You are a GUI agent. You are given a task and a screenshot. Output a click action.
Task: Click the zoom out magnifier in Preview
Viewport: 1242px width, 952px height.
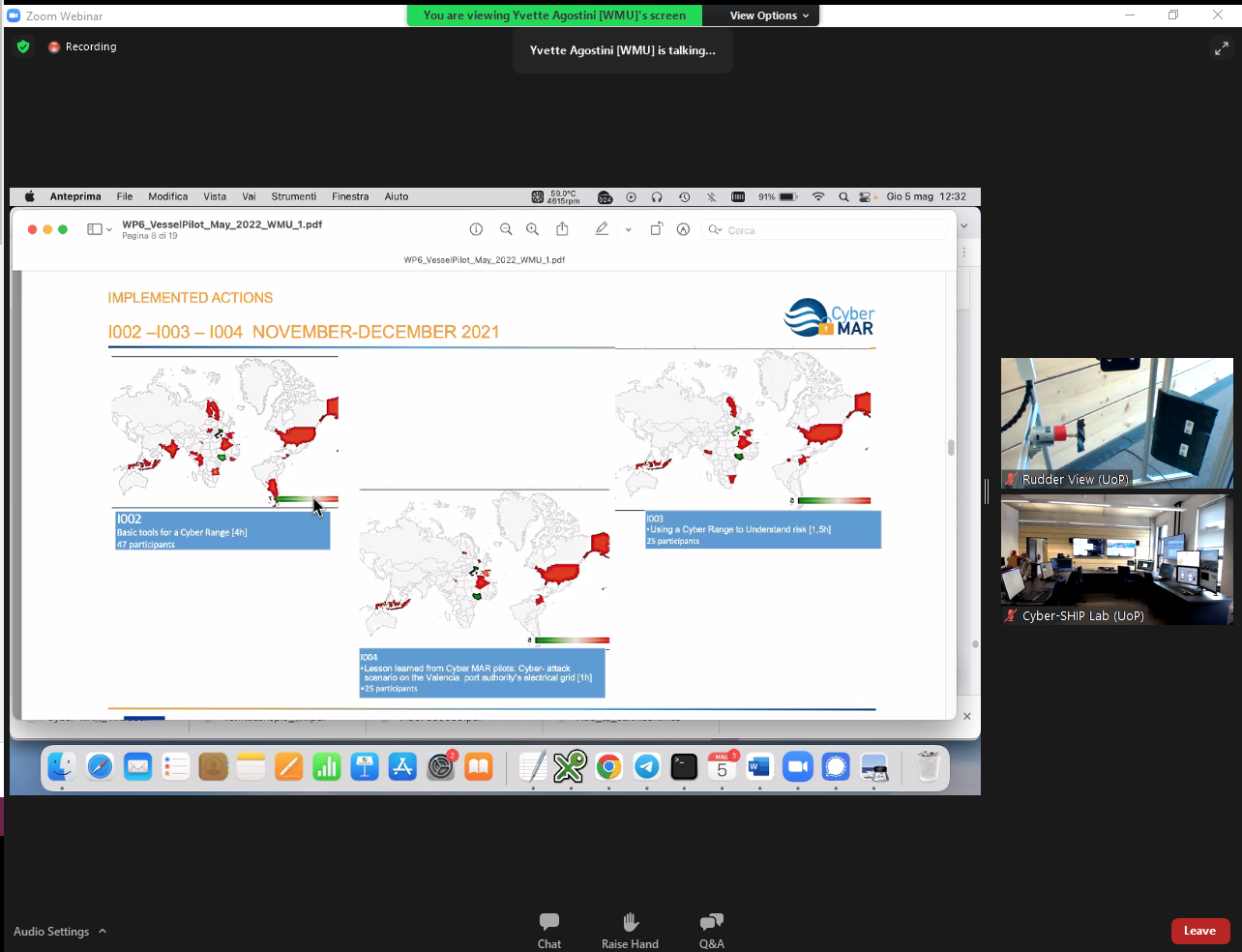point(505,229)
